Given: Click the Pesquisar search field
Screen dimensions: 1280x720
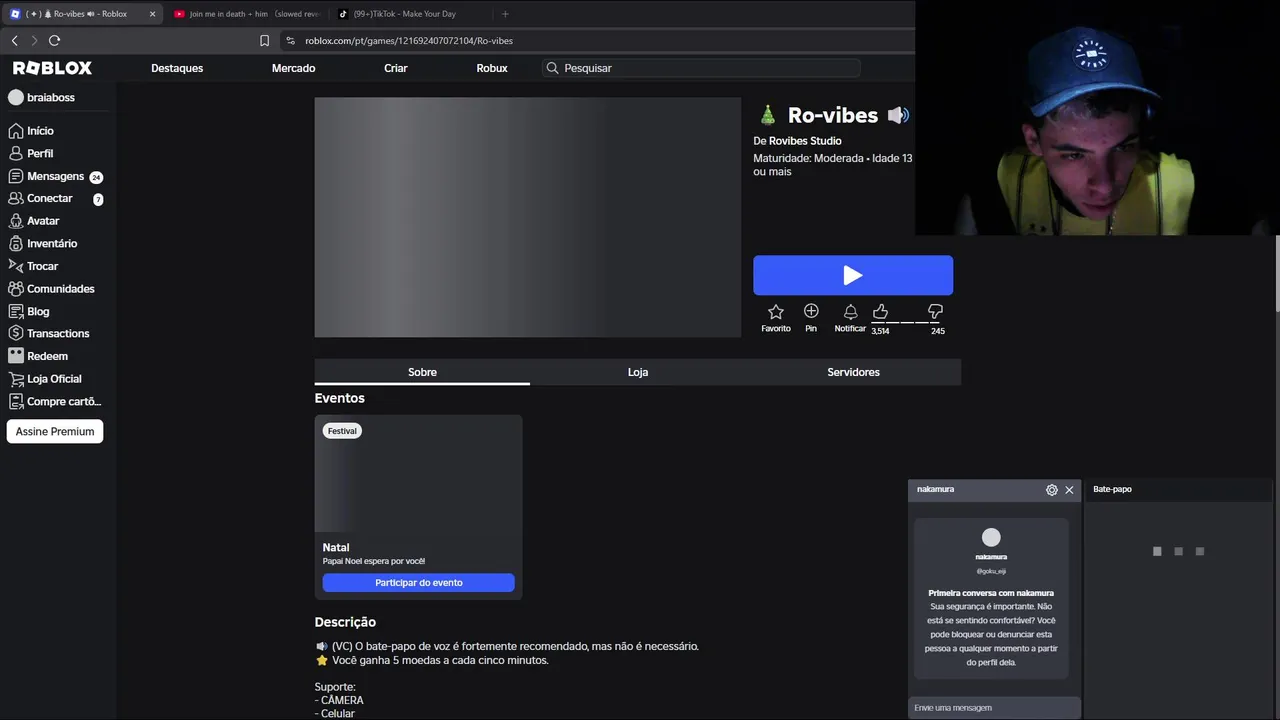Looking at the screenshot, I should click(x=701, y=68).
